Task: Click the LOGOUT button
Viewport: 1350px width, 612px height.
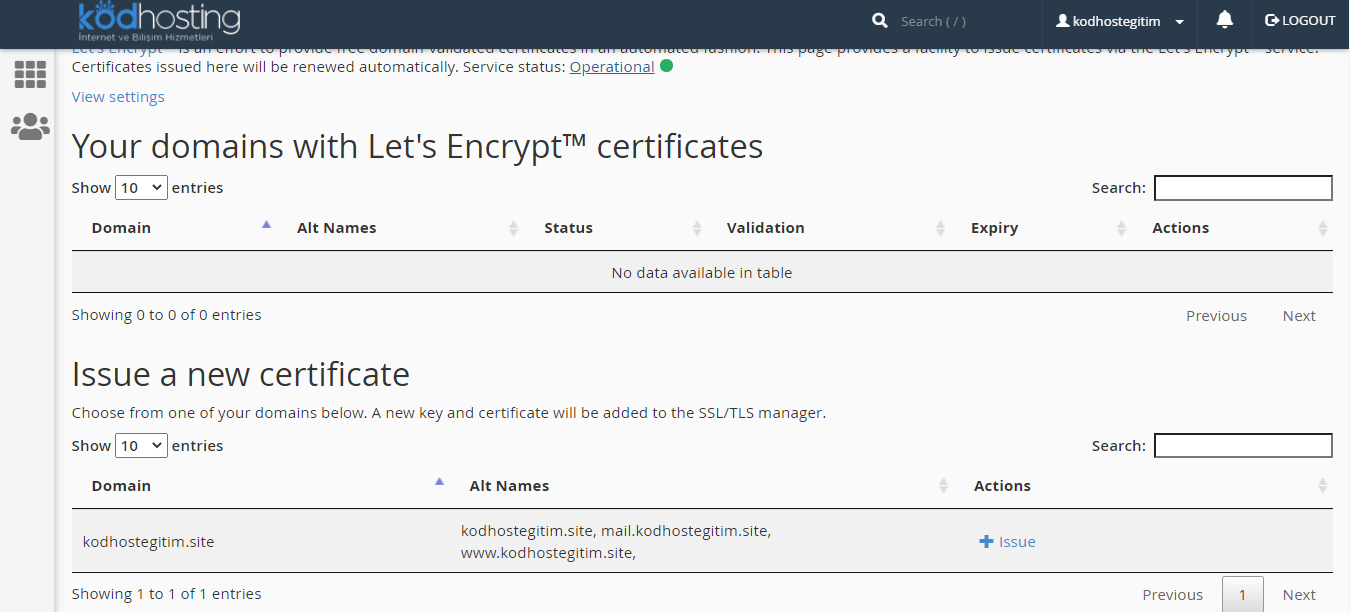Action: tap(1300, 21)
